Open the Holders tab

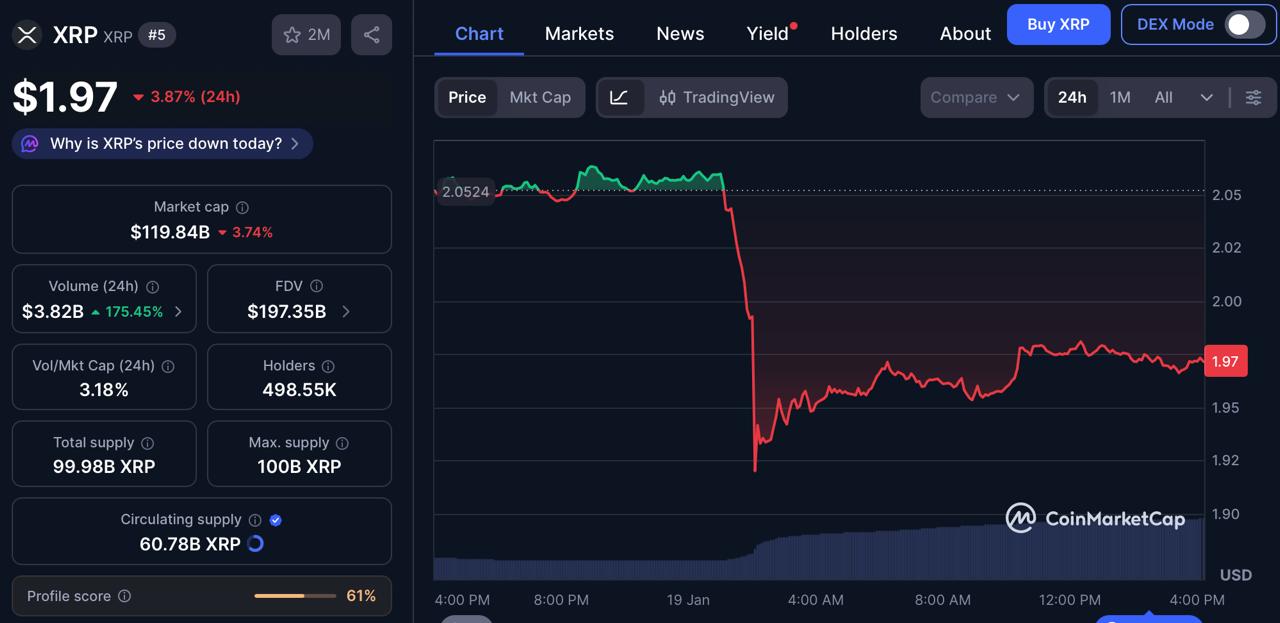(863, 33)
